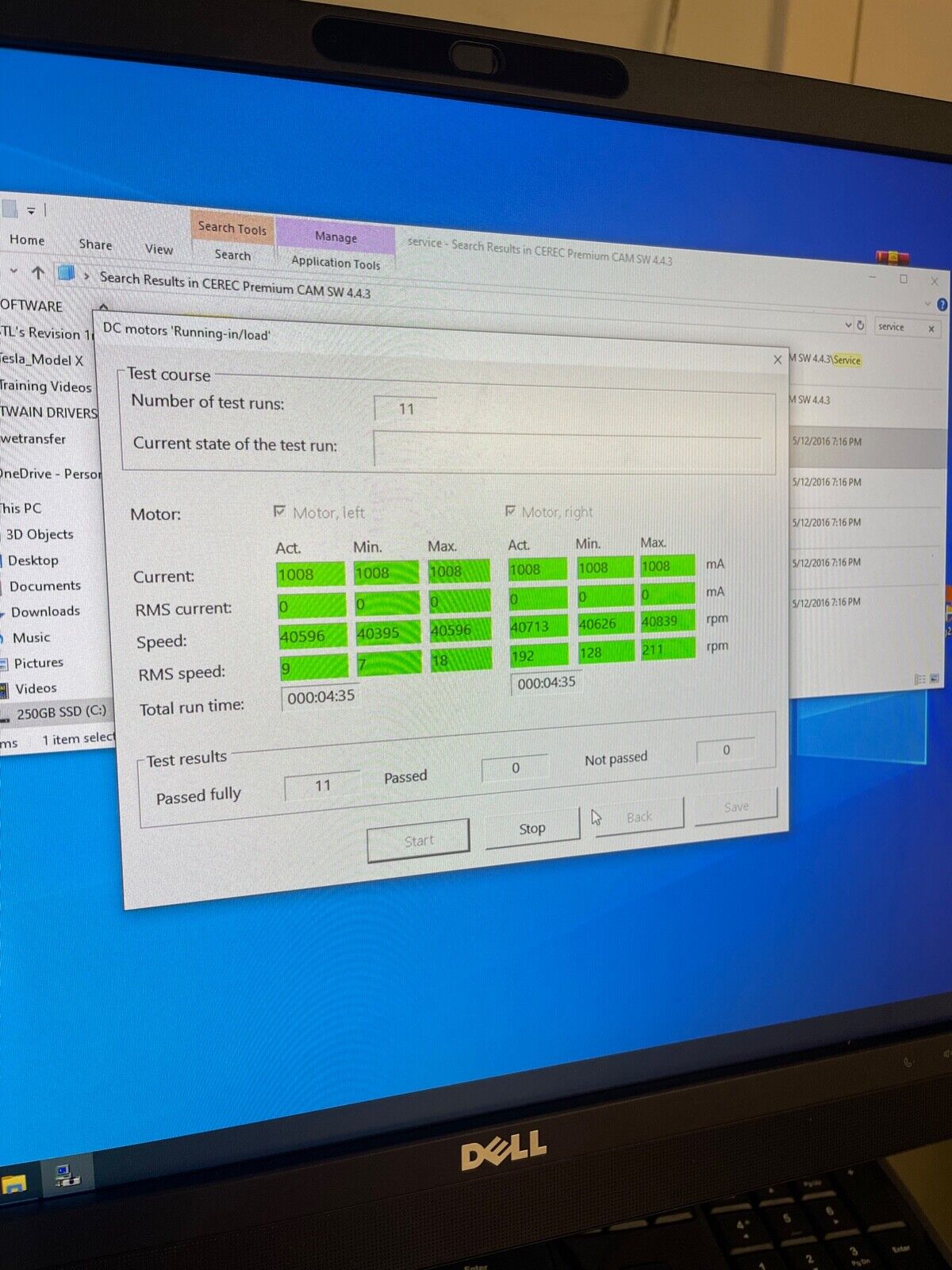
Task: Click the right motor Min. speed value 40626
Action: pyautogui.click(x=605, y=624)
